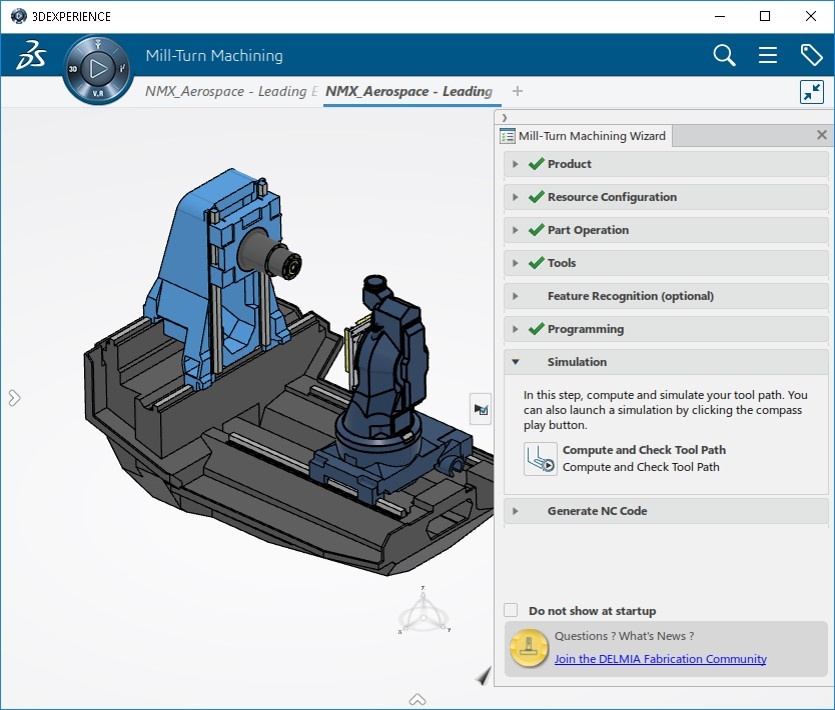The image size is (835, 710).
Task: Click the 3DS logo icon
Action: pyautogui.click(x=30, y=55)
